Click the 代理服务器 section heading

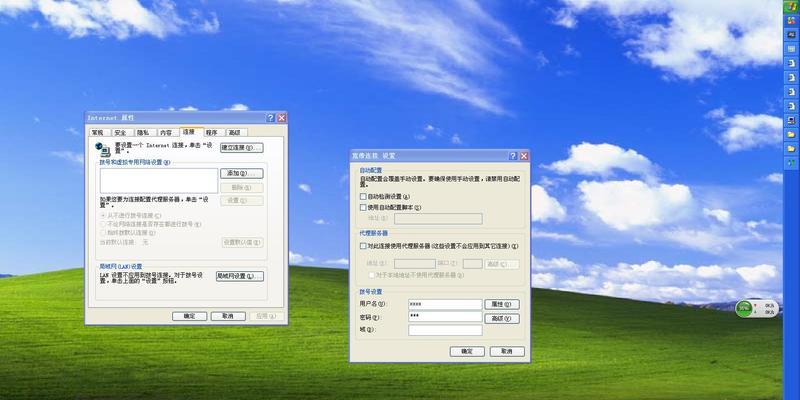(374, 233)
